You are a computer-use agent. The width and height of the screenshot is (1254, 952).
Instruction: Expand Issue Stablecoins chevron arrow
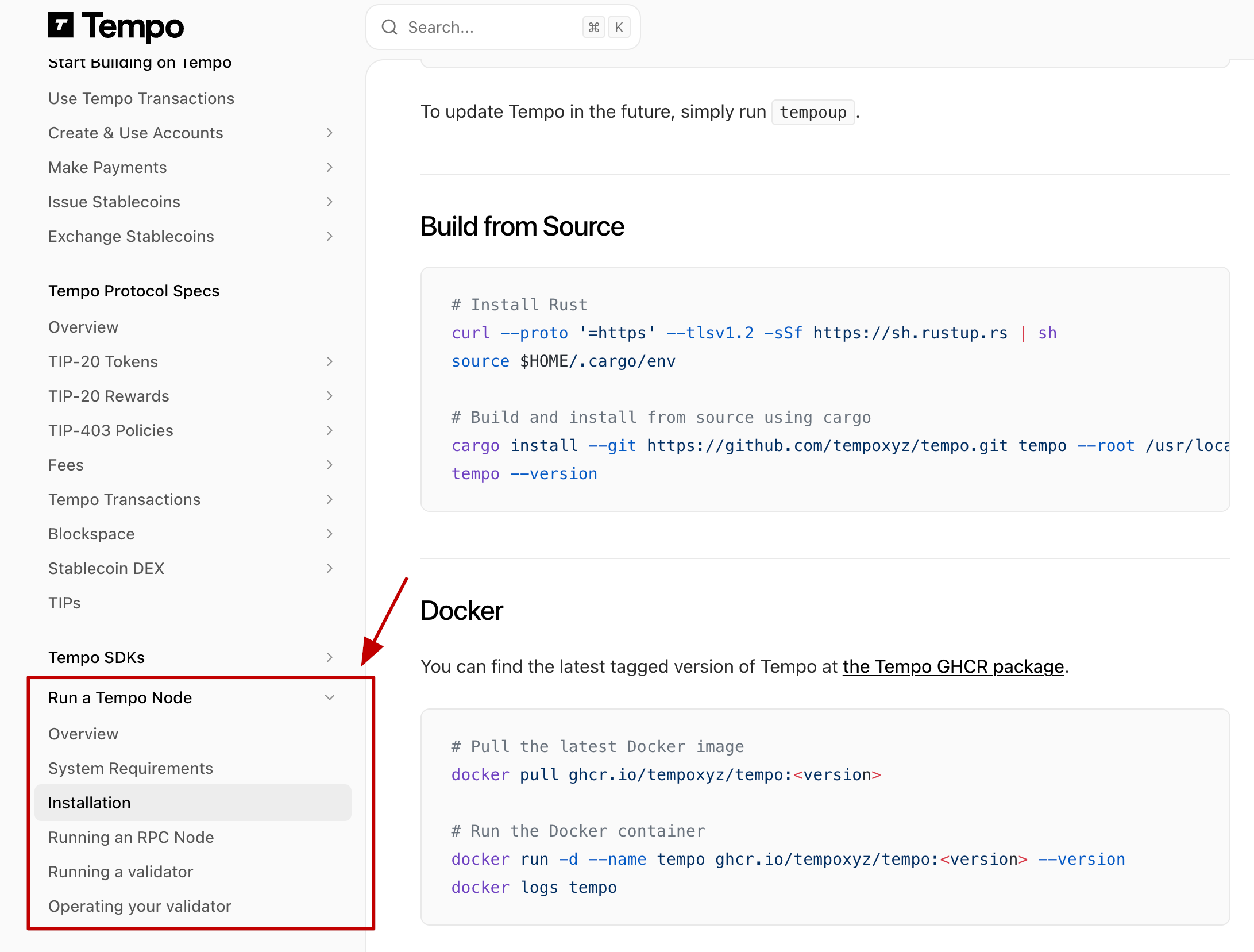pyautogui.click(x=329, y=202)
